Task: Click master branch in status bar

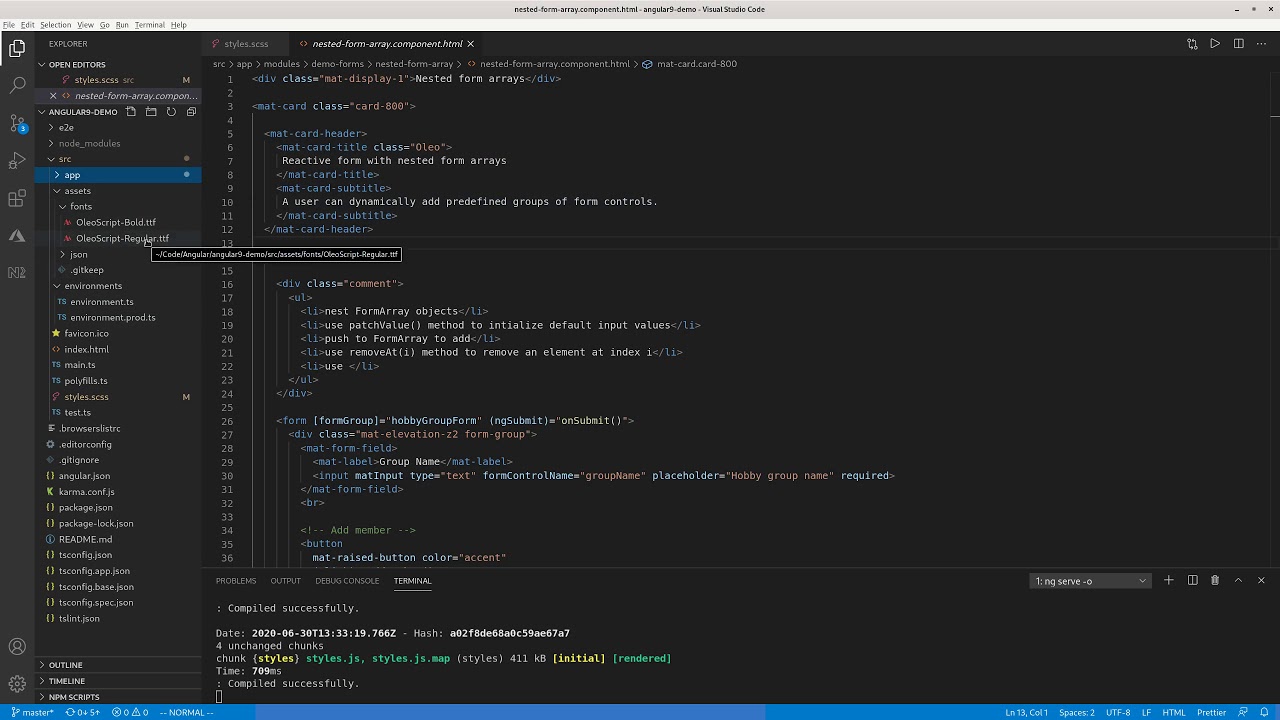Action: tap(32, 713)
